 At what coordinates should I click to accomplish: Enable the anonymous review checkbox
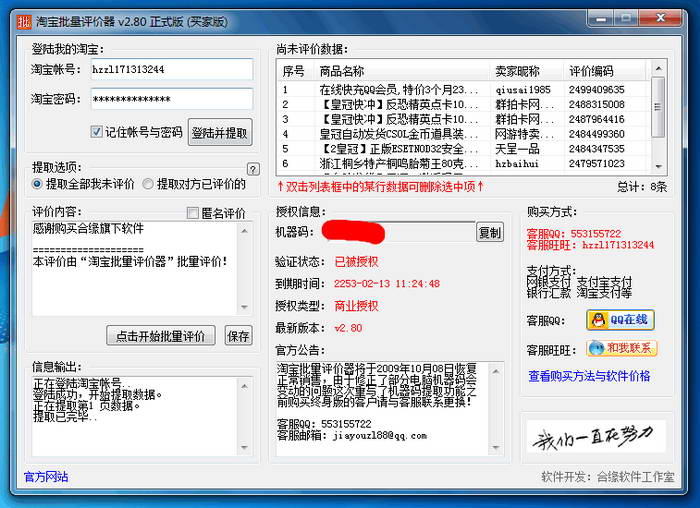point(192,213)
